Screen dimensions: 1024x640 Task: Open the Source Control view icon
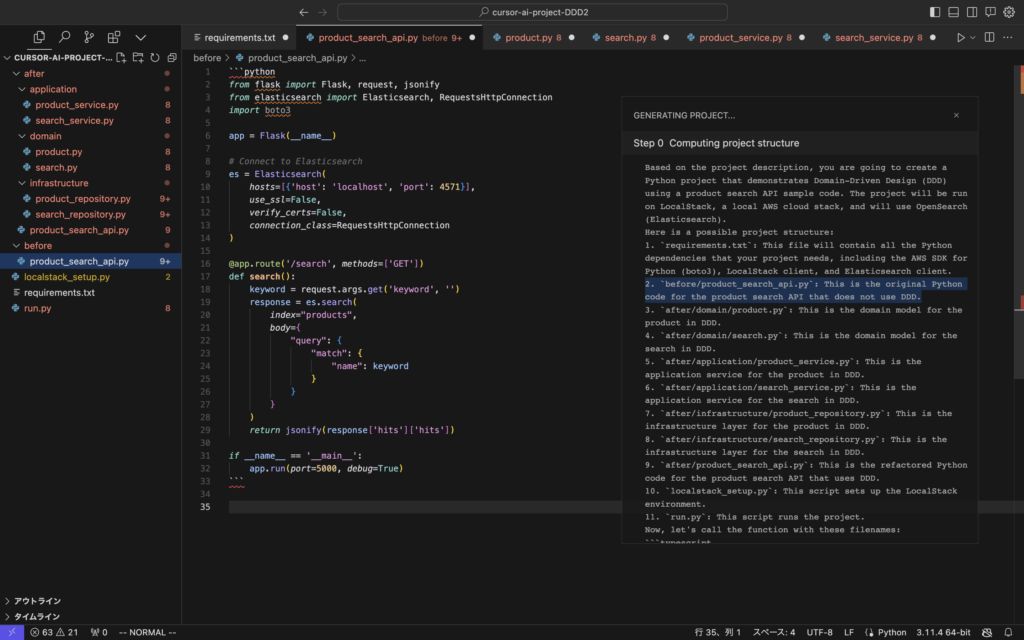click(x=89, y=37)
